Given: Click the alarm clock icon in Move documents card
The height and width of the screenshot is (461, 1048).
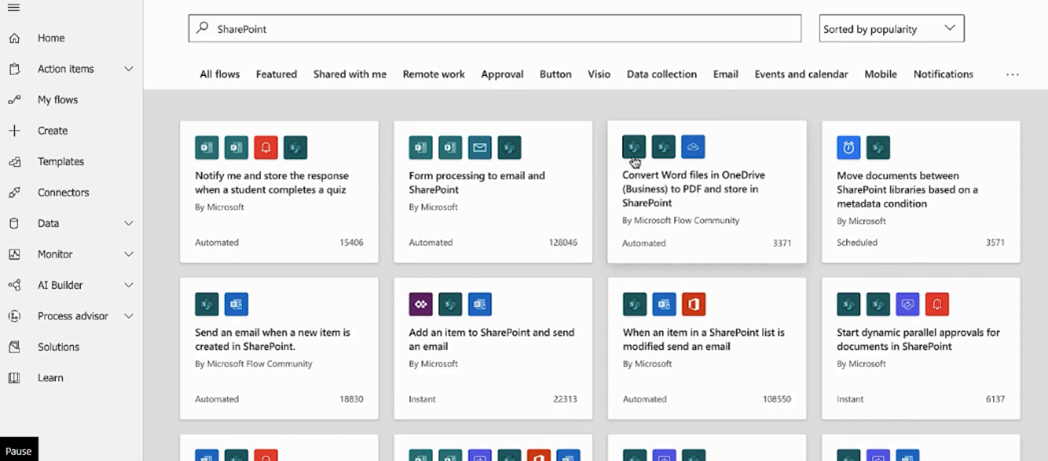Looking at the screenshot, I should tap(848, 147).
